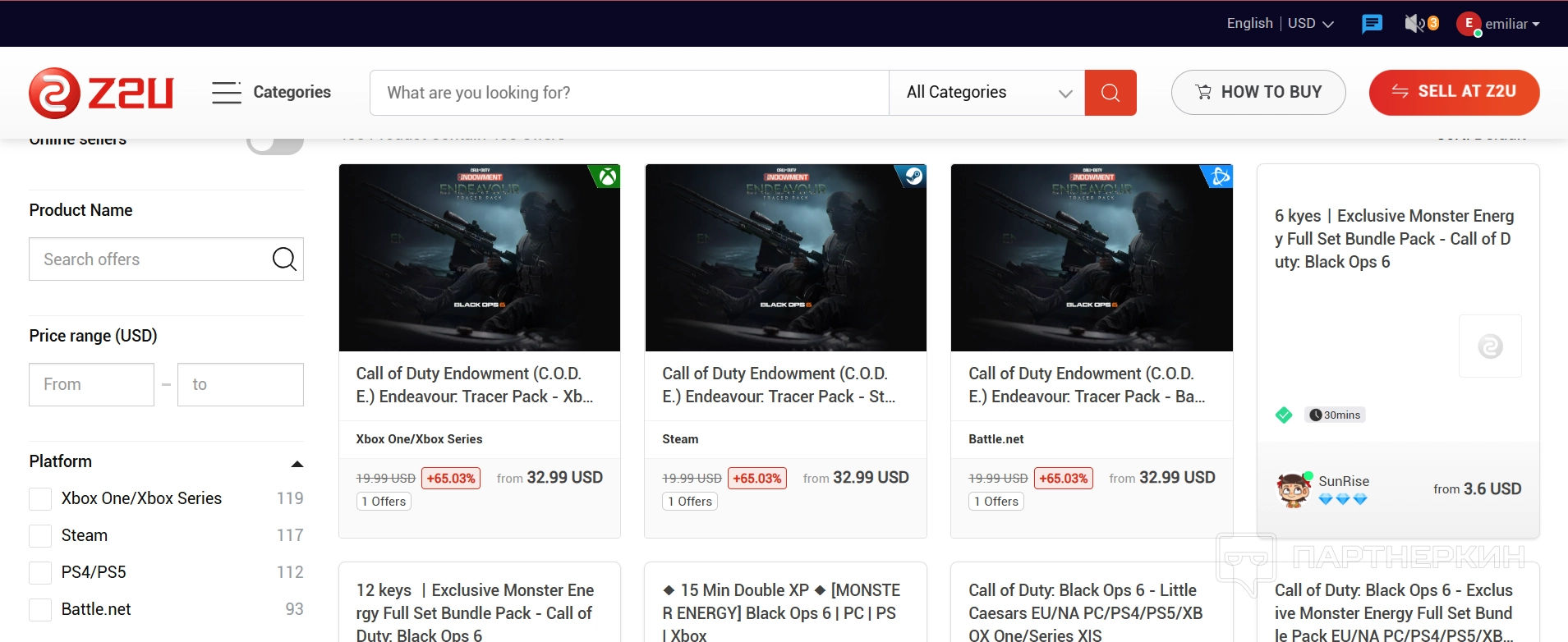The image size is (1568, 642).
Task: Open the 6 kyes Monster Energy offer
Action: (x=1395, y=239)
